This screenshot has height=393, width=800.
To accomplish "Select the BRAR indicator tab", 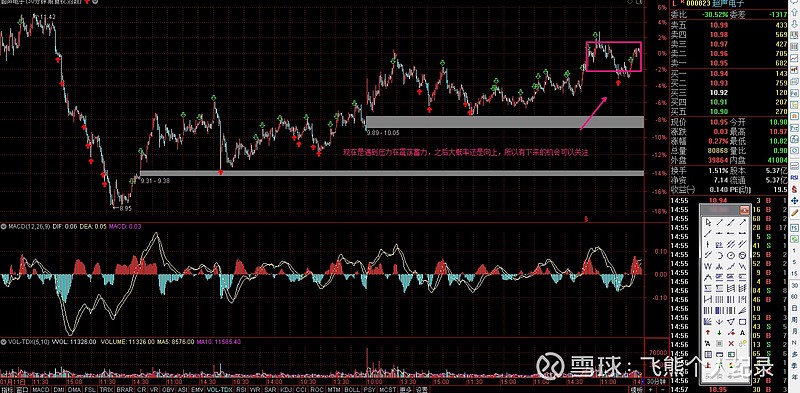I will click(125, 389).
